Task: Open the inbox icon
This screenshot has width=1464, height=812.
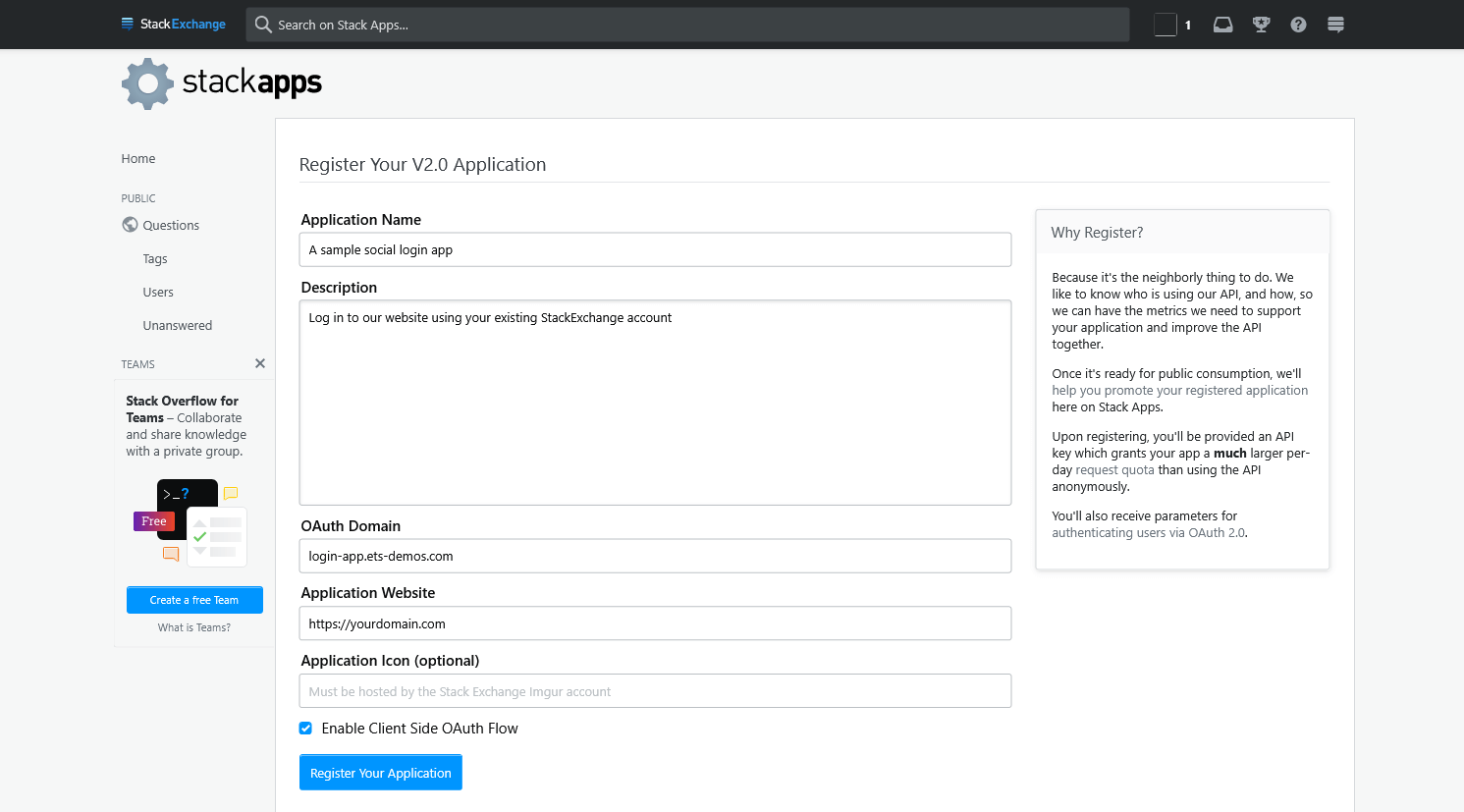Action: click(1222, 25)
